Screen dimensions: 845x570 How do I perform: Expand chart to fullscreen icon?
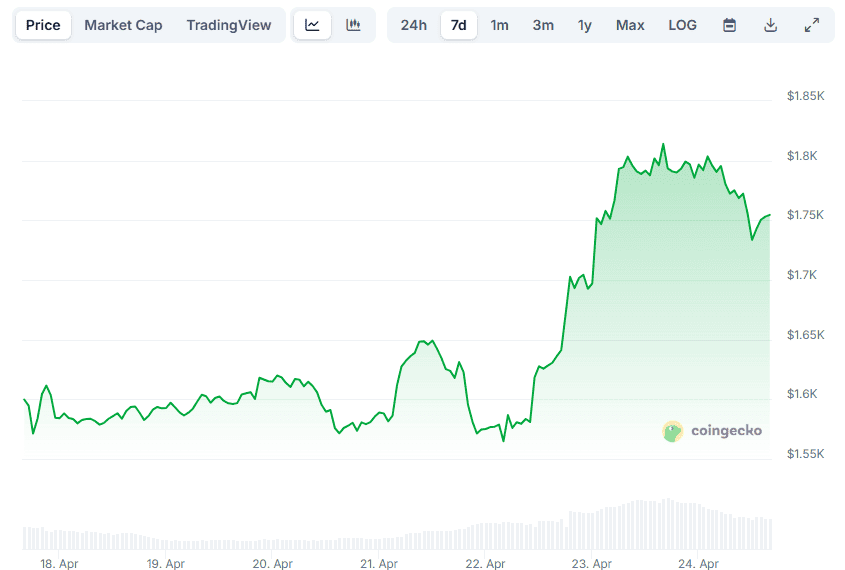click(812, 25)
